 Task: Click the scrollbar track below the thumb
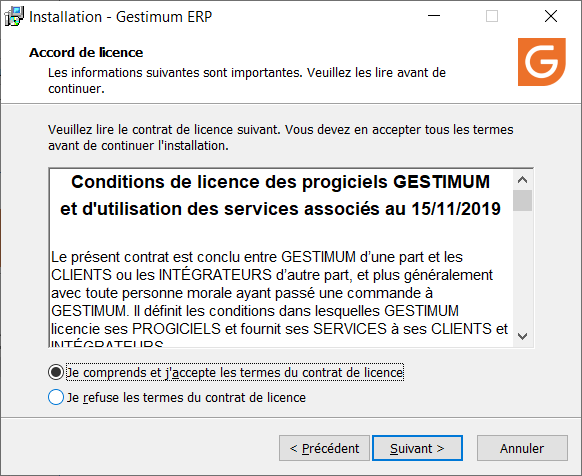523,269
